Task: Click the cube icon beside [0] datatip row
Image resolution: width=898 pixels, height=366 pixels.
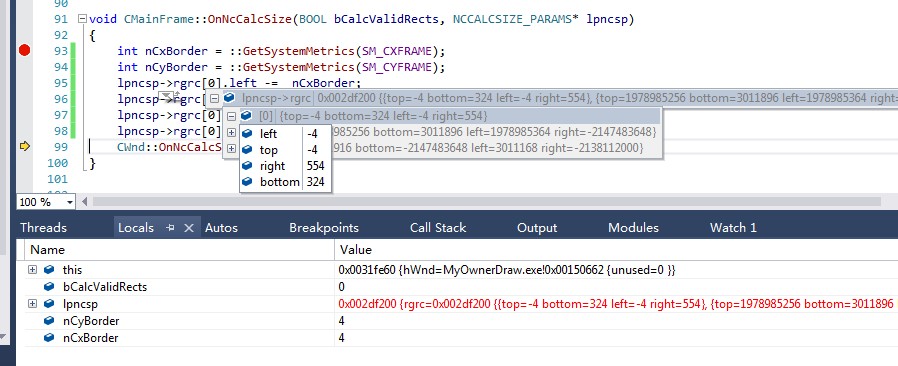Action: 247,116
